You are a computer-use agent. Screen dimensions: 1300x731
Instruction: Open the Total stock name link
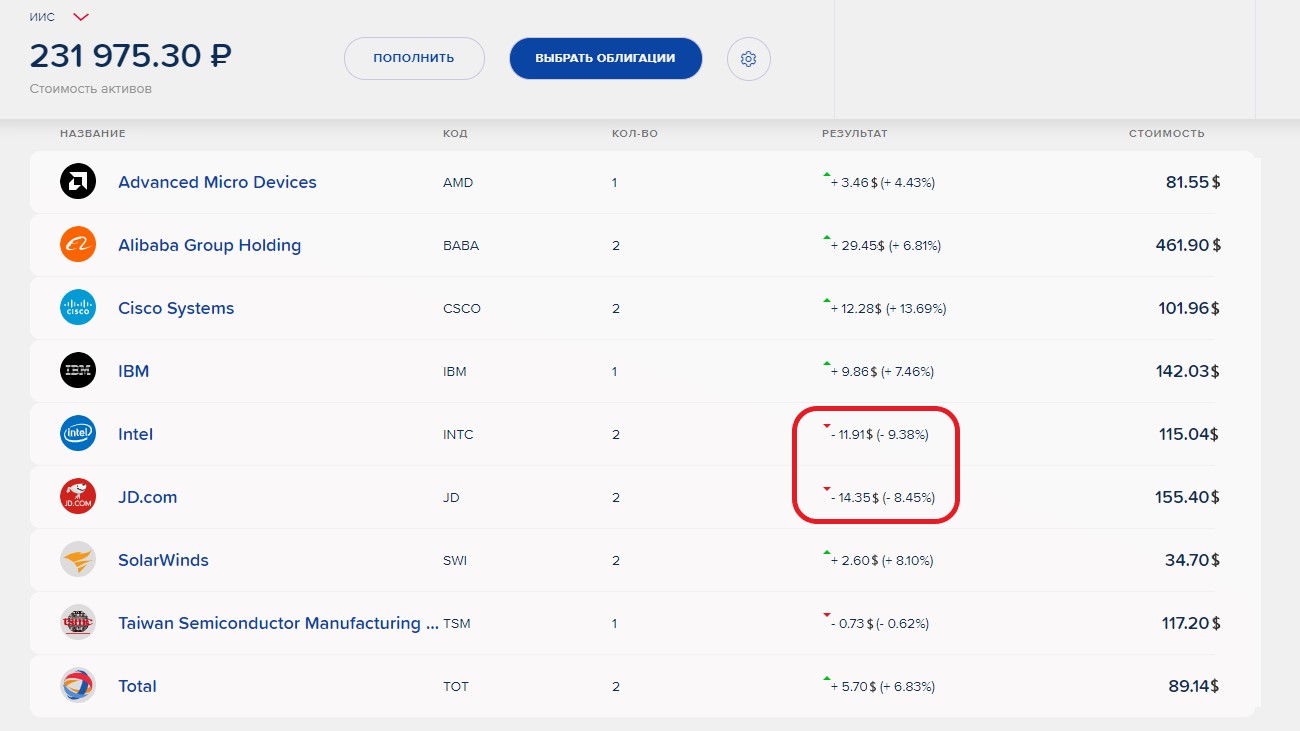137,686
